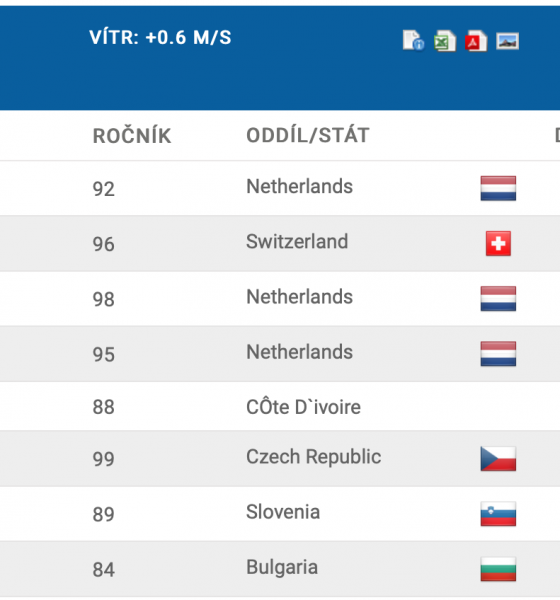Screen dimensions: 560x600
Task: Click the Slovenia flag icon
Action: (498, 514)
